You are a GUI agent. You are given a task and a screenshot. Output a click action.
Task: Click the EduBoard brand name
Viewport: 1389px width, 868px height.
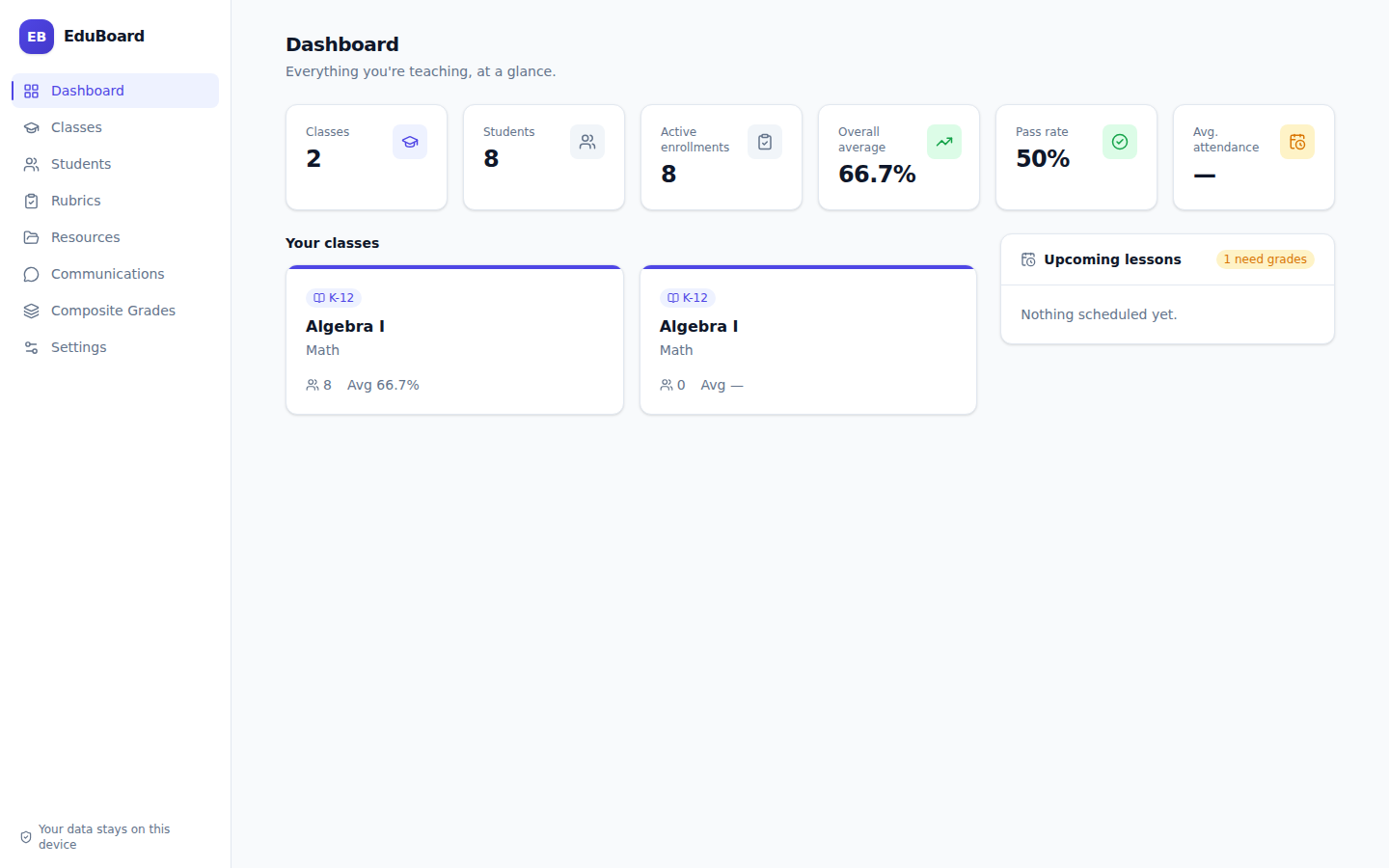pos(104,37)
